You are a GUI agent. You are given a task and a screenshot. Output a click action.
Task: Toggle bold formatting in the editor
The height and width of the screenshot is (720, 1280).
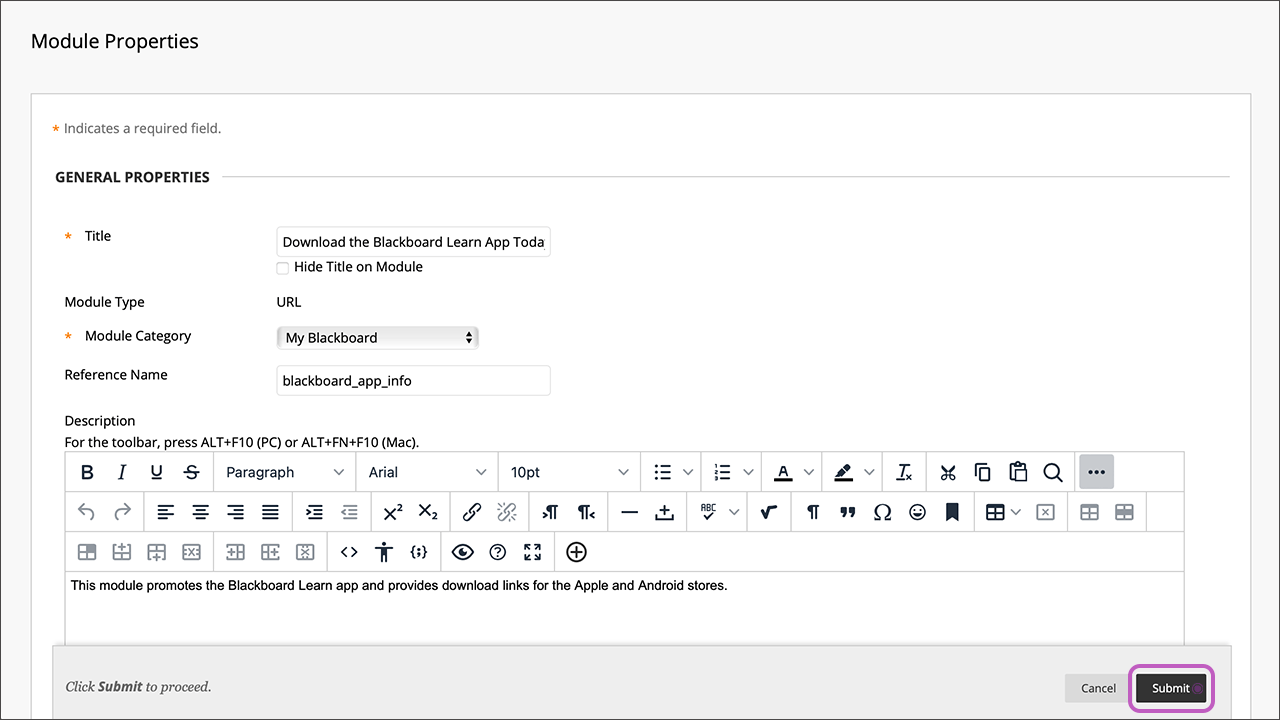click(x=87, y=471)
